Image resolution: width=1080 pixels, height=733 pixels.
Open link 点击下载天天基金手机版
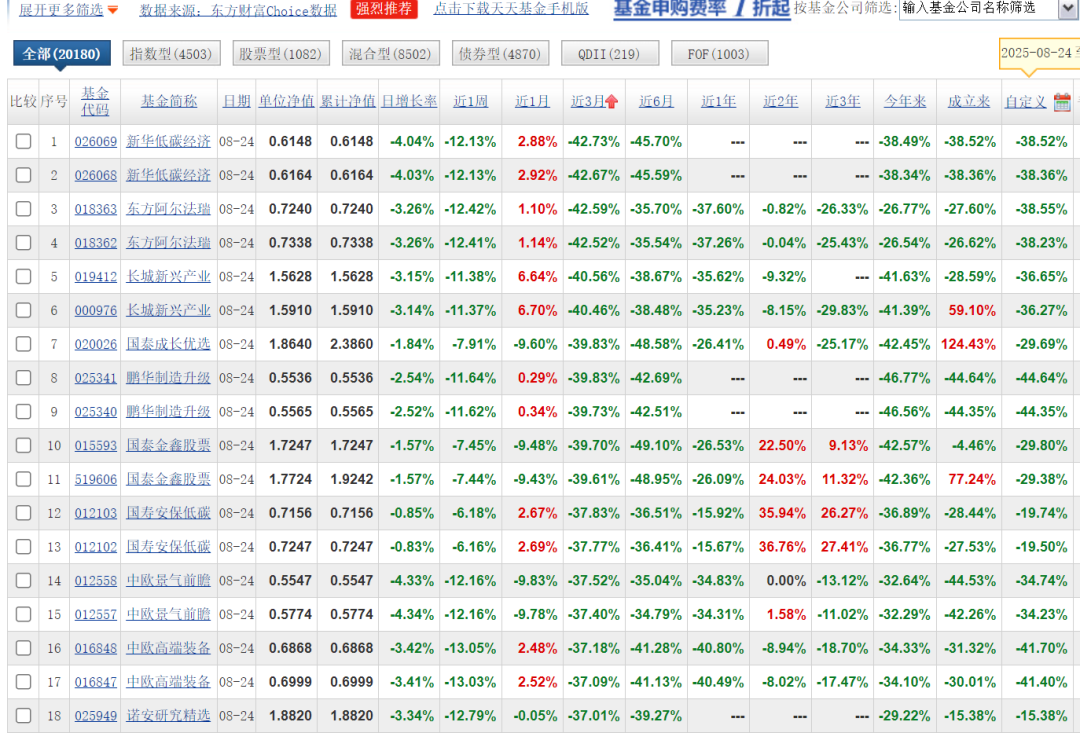click(511, 9)
